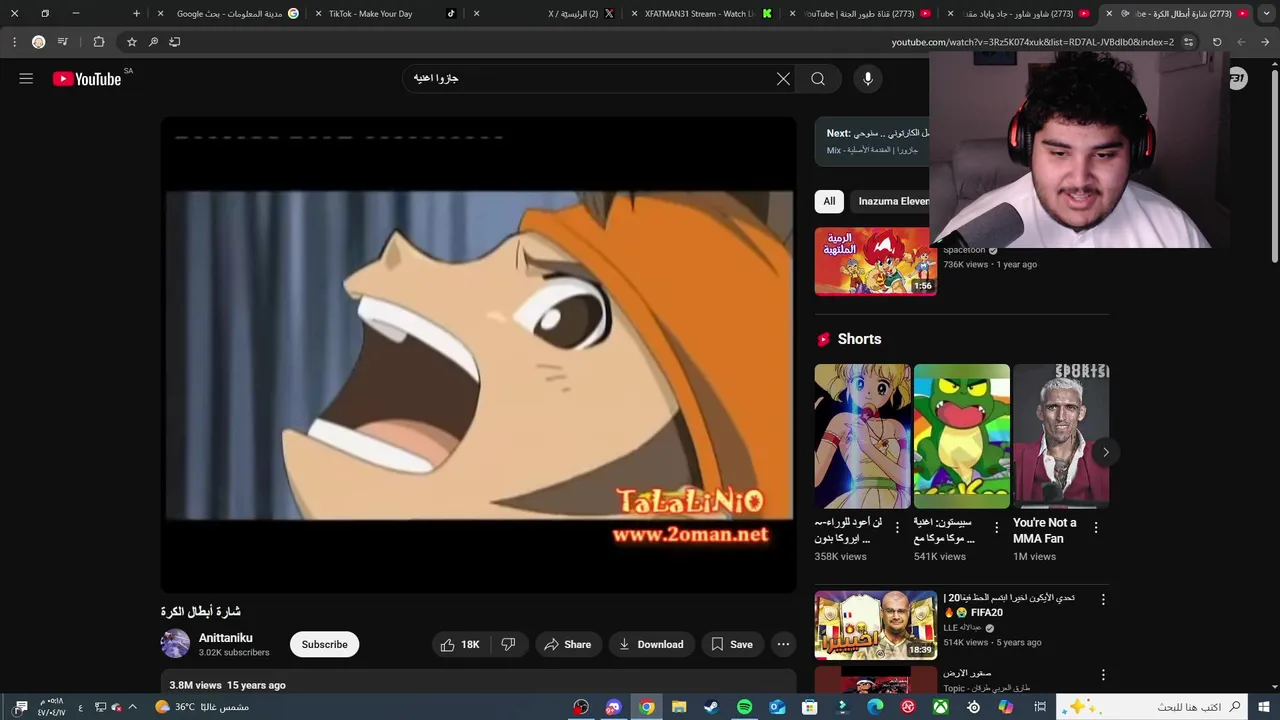Reload the page
Viewport: 1280px width, 720px height.
click(1217, 42)
